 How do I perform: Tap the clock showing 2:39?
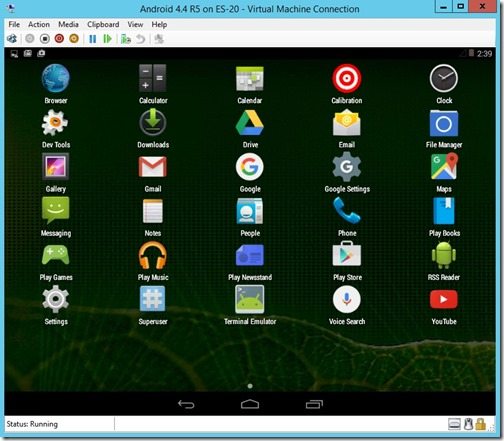coord(484,54)
